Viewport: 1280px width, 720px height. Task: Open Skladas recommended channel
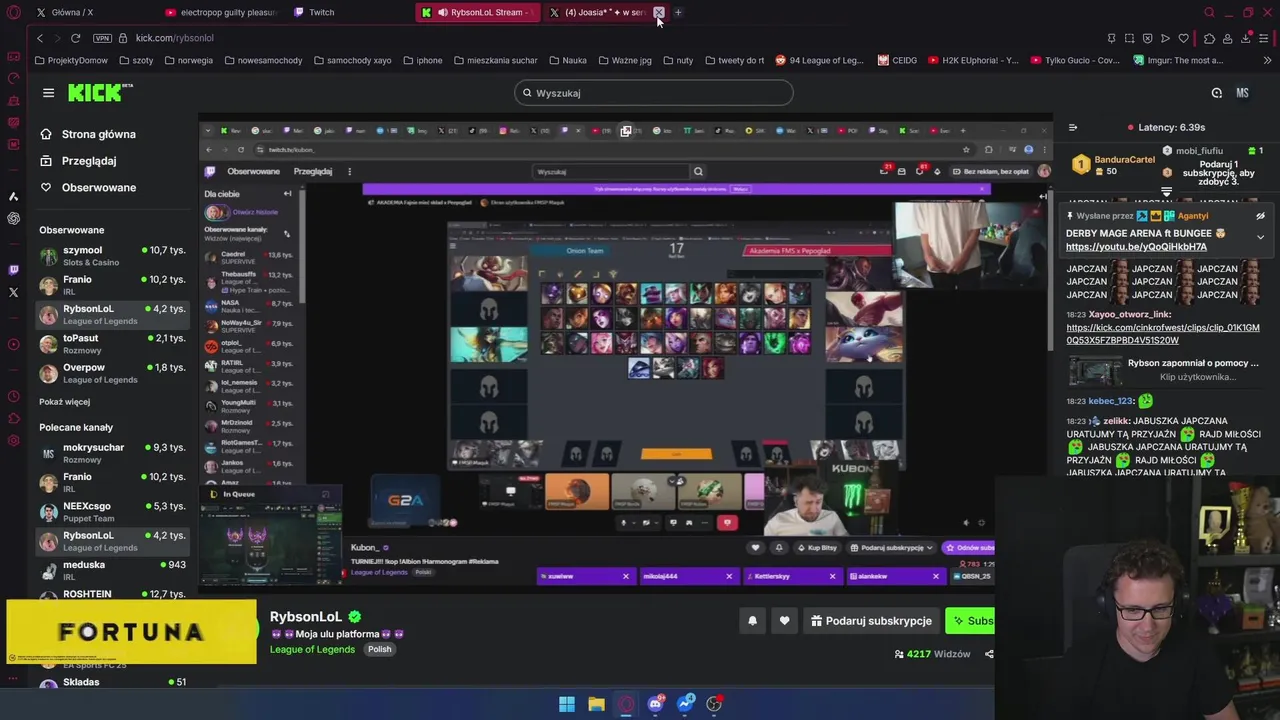click(x=113, y=682)
